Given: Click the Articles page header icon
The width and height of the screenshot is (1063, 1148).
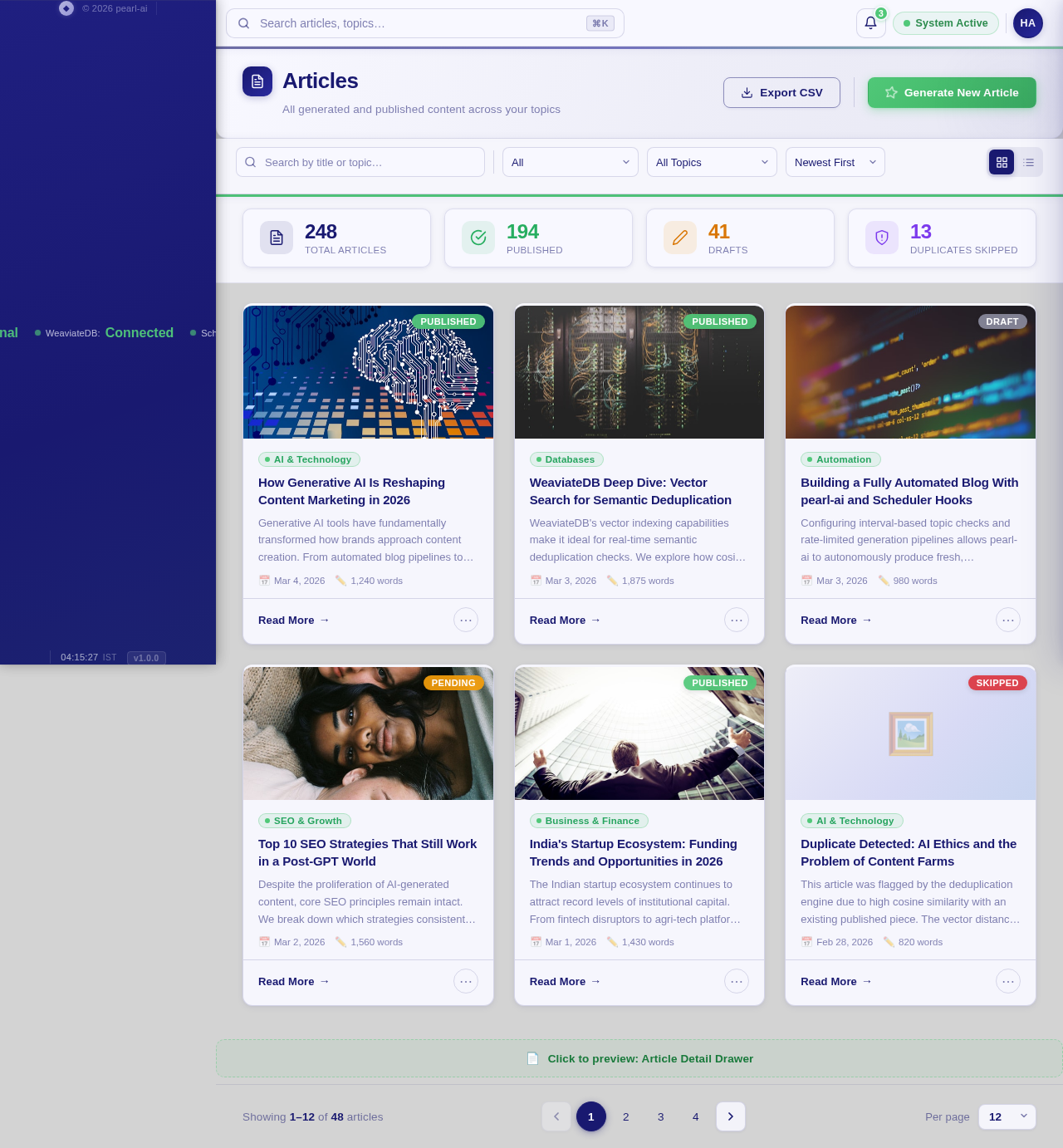Looking at the screenshot, I should (257, 81).
